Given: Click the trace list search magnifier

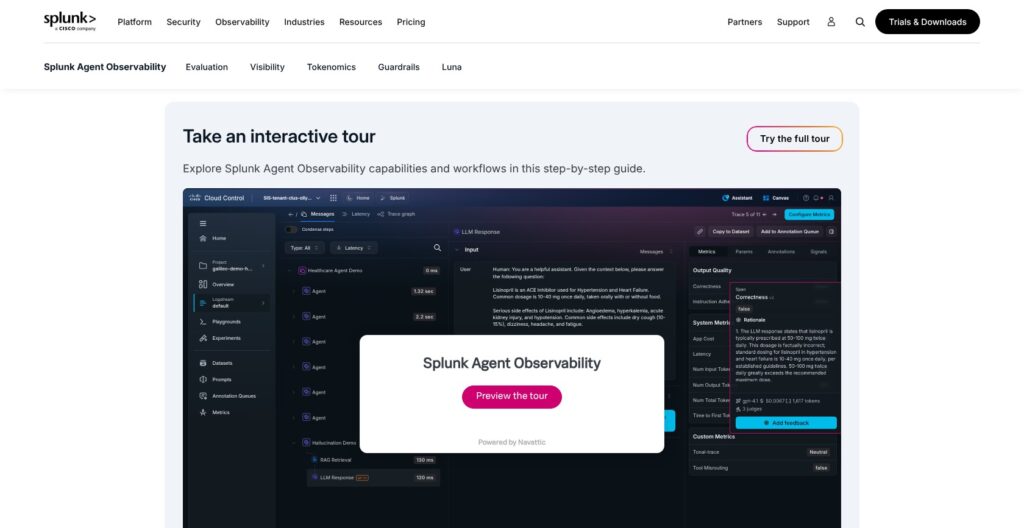Looking at the screenshot, I should tap(438, 248).
